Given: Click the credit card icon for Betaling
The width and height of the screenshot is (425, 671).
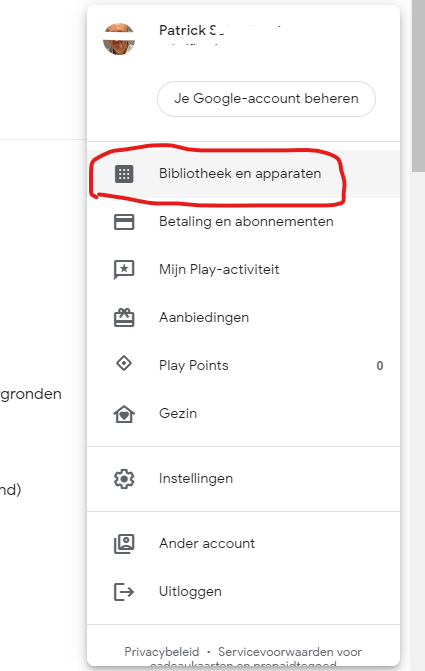Looking at the screenshot, I should click(124, 222).
